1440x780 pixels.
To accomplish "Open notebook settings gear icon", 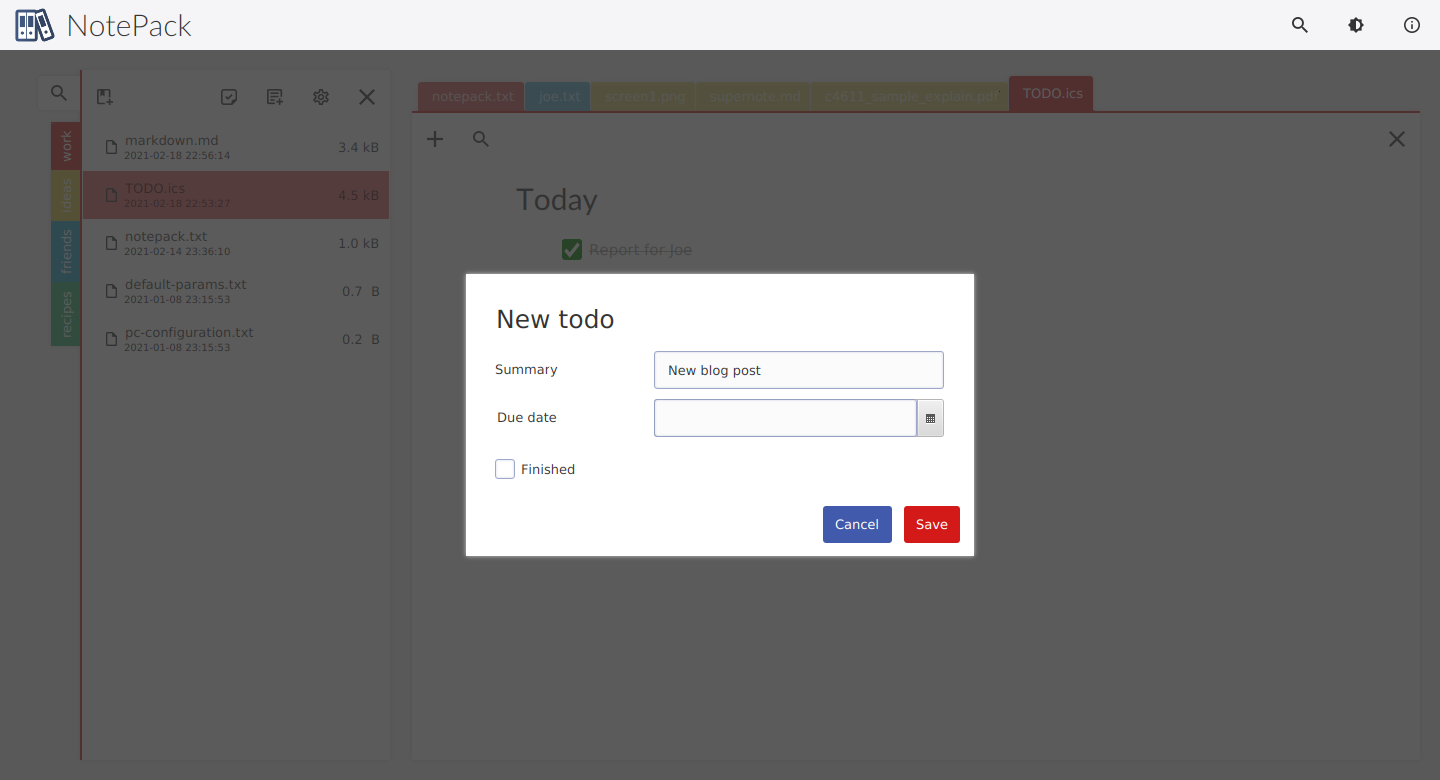I will [x=321, y=97].
